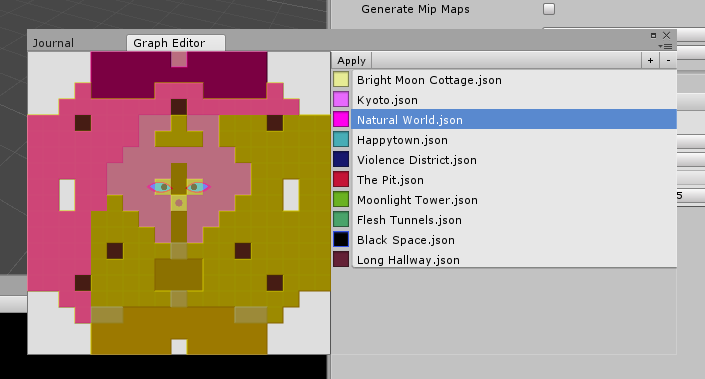Open red swatch beside The Pit.json

341,179
